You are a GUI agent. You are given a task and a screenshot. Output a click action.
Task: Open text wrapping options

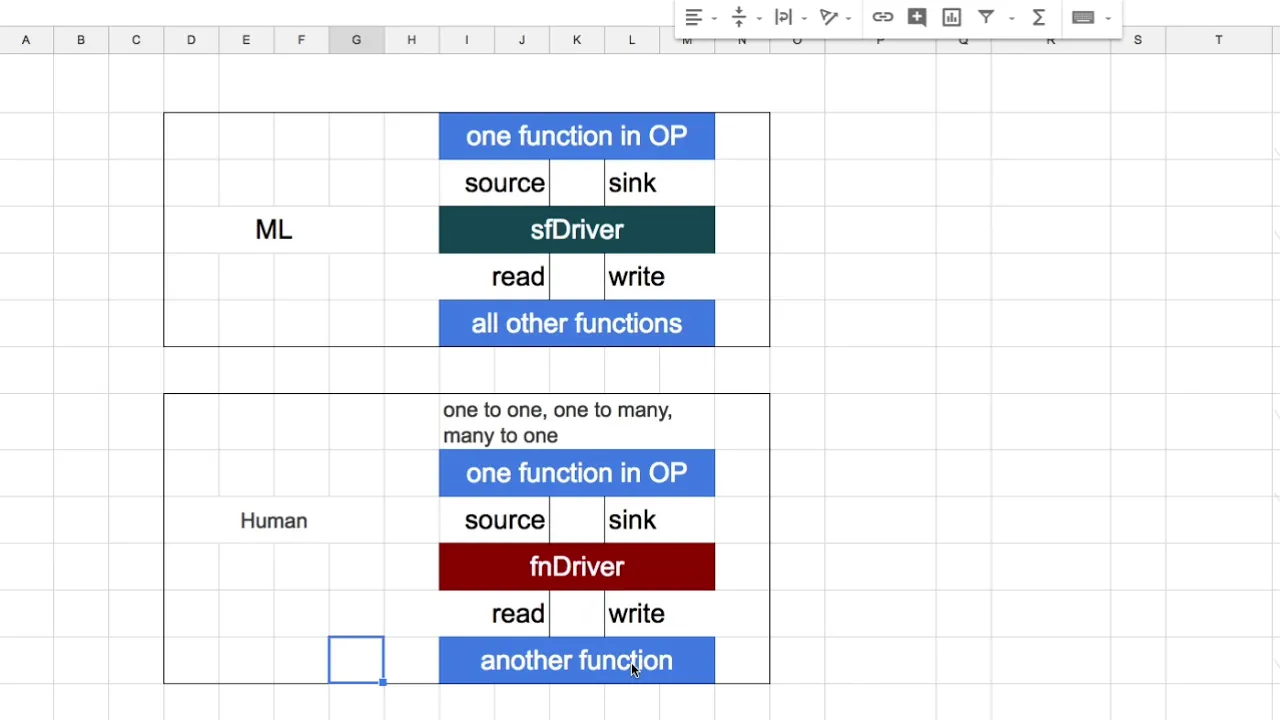(x=783, y=17)
